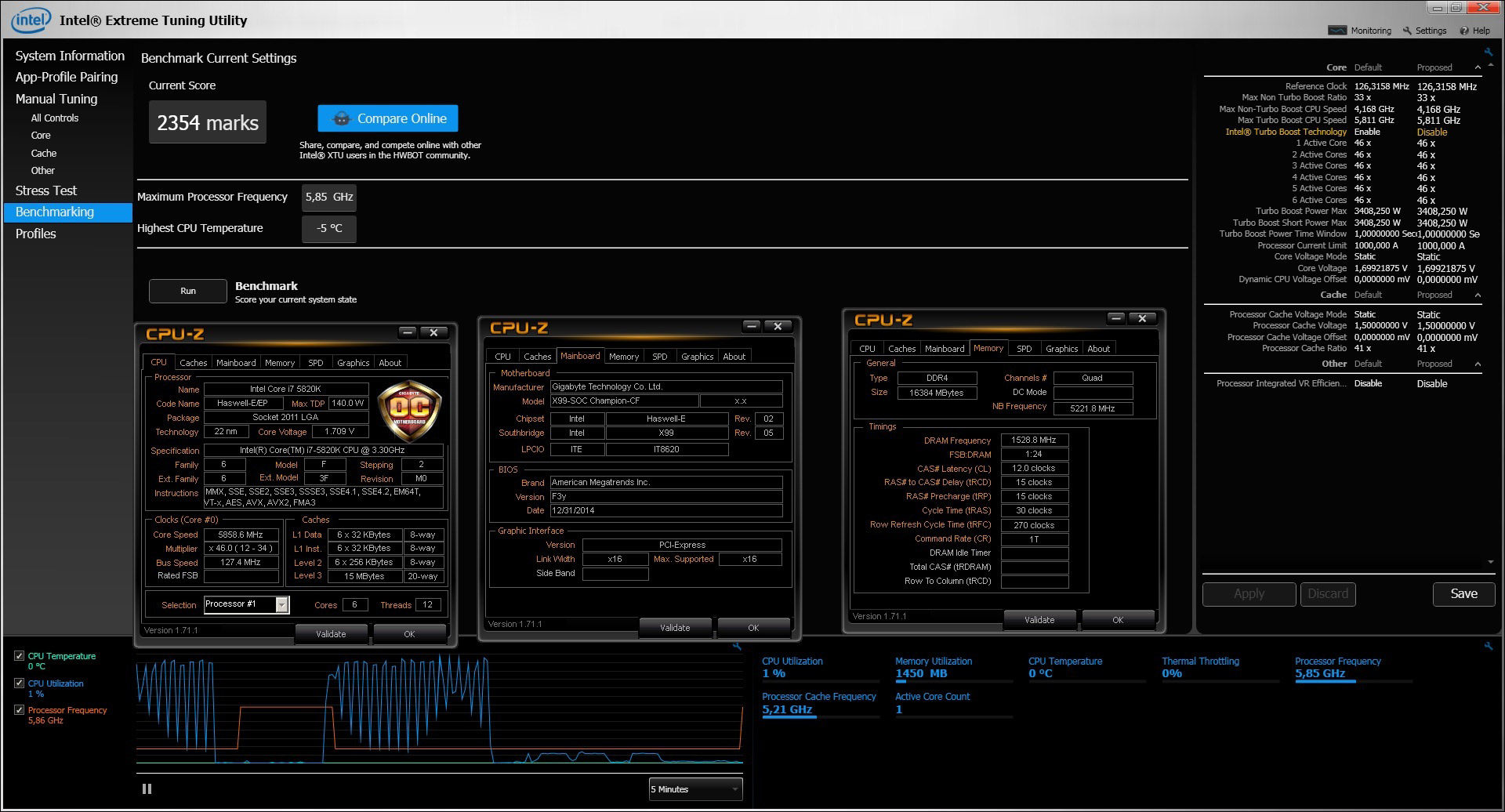Viewport: 1505px width, 812px height.
Task: Minimize the Intel XTU main window
Action: tap(1438, 8)
